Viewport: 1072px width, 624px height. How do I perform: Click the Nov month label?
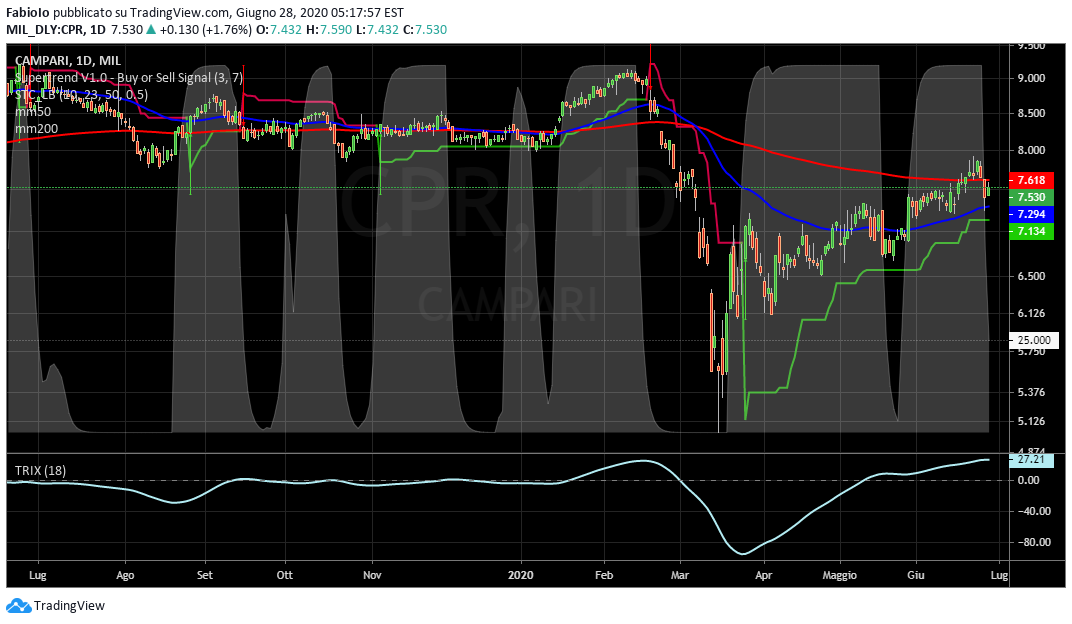tap(372, 575)
